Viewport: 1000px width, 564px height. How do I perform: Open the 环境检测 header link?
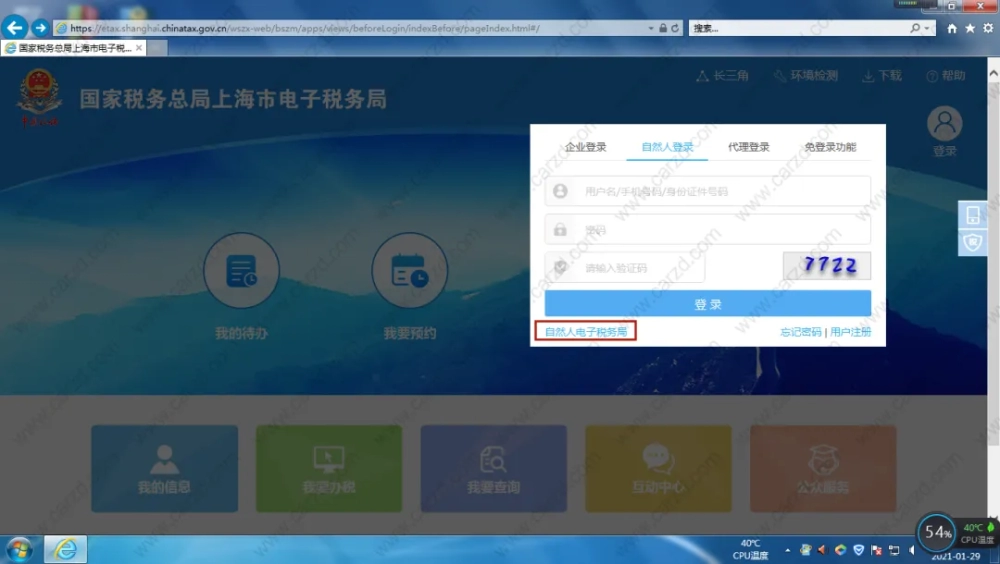[805, 76]
